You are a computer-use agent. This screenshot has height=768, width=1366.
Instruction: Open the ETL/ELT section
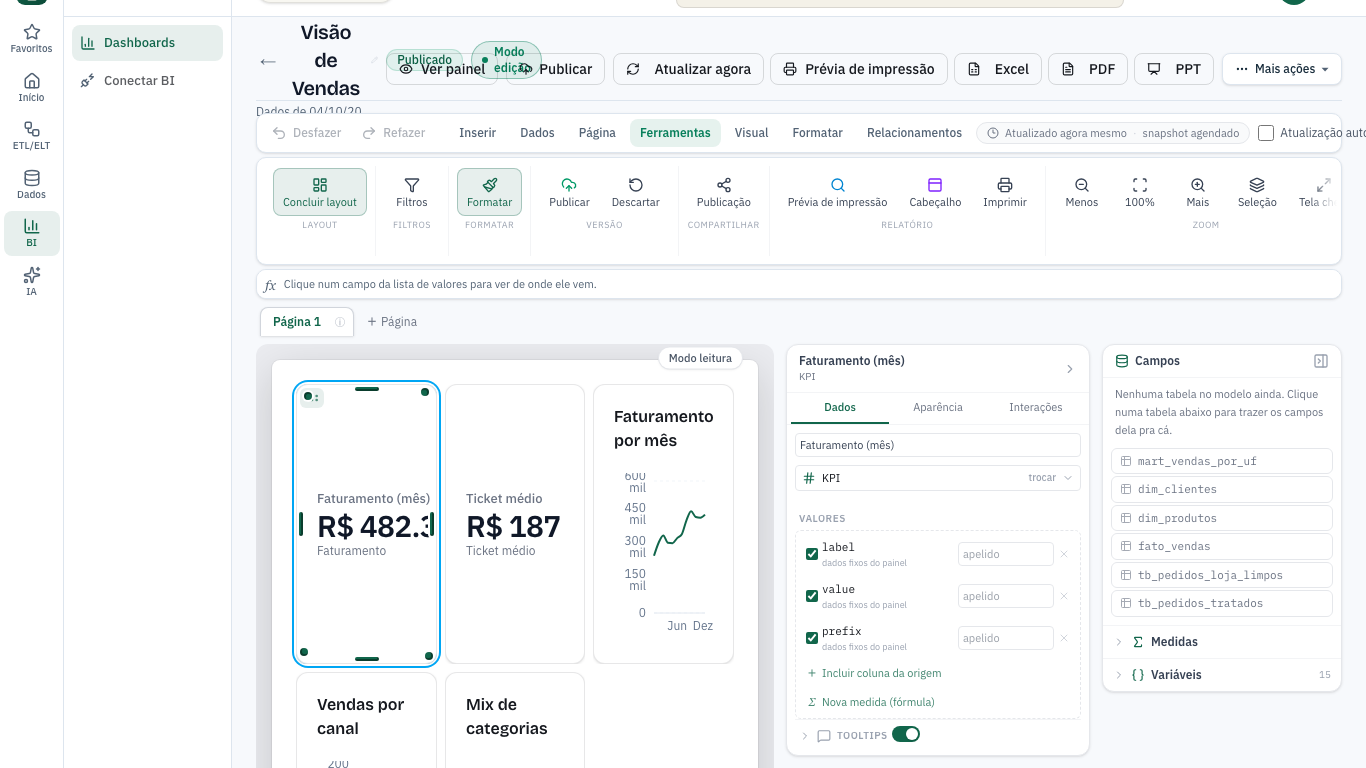click(x=31, y=136)
